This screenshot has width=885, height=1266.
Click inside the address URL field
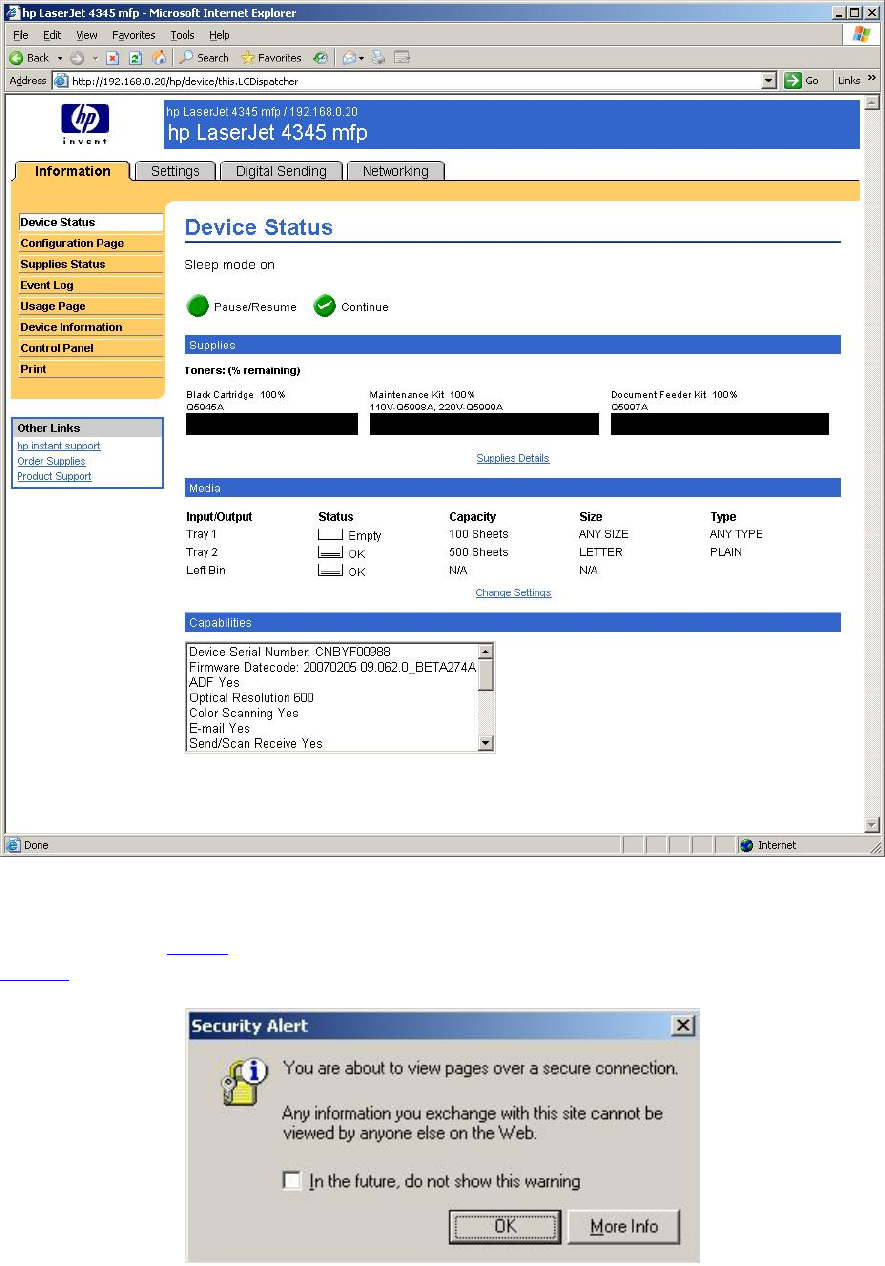point(414,81)
